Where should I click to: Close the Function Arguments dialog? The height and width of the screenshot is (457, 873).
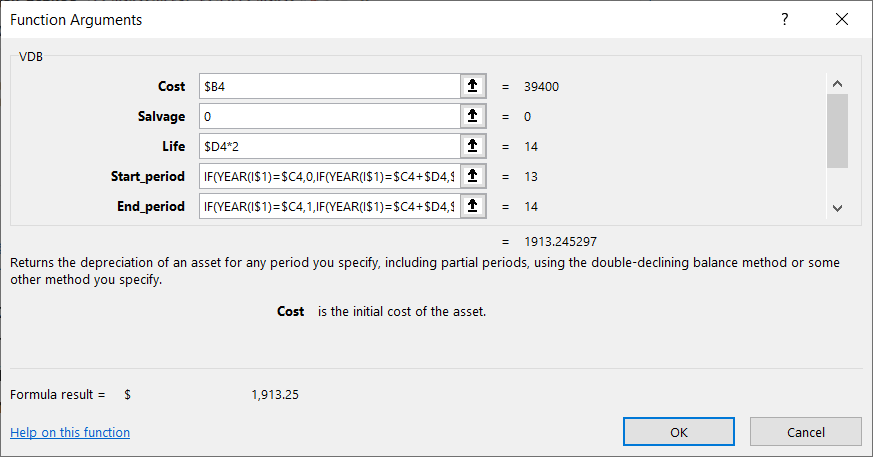coord(842,19)
